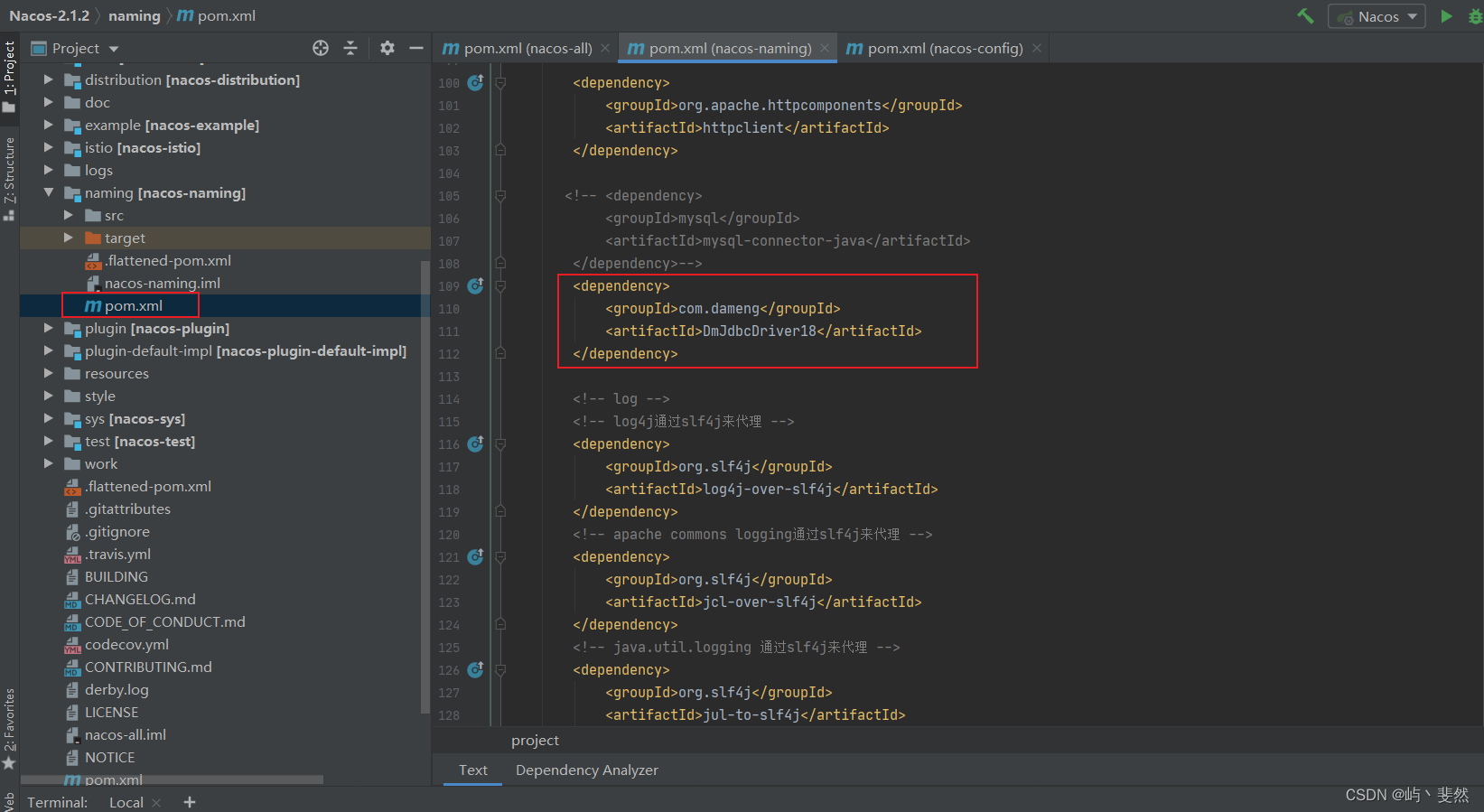Click the naming breadcrumb in navigation bar
1484x812 pixels.
click(134, 15)
